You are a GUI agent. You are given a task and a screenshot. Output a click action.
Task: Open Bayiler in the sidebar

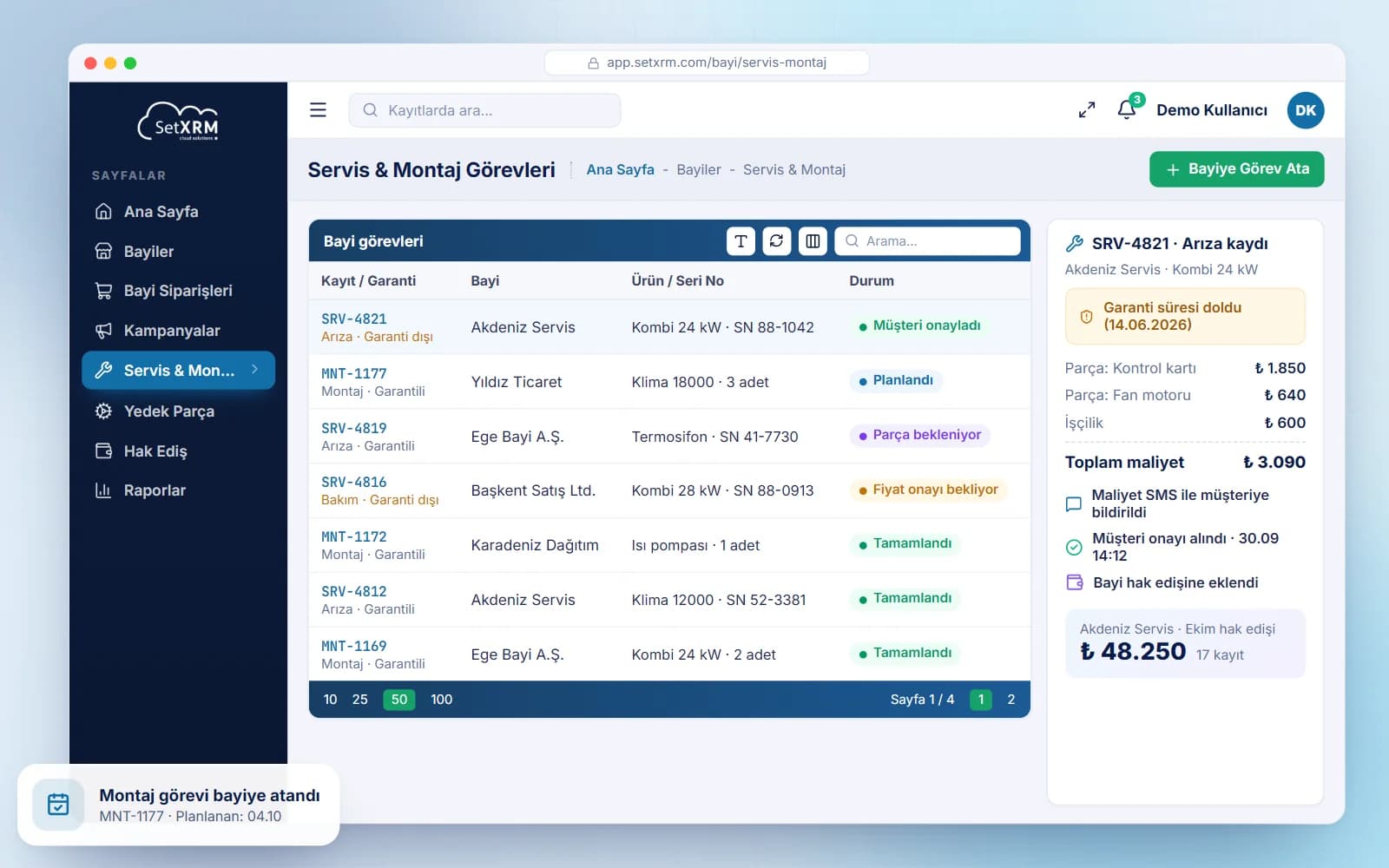click(x=178, y=252)
